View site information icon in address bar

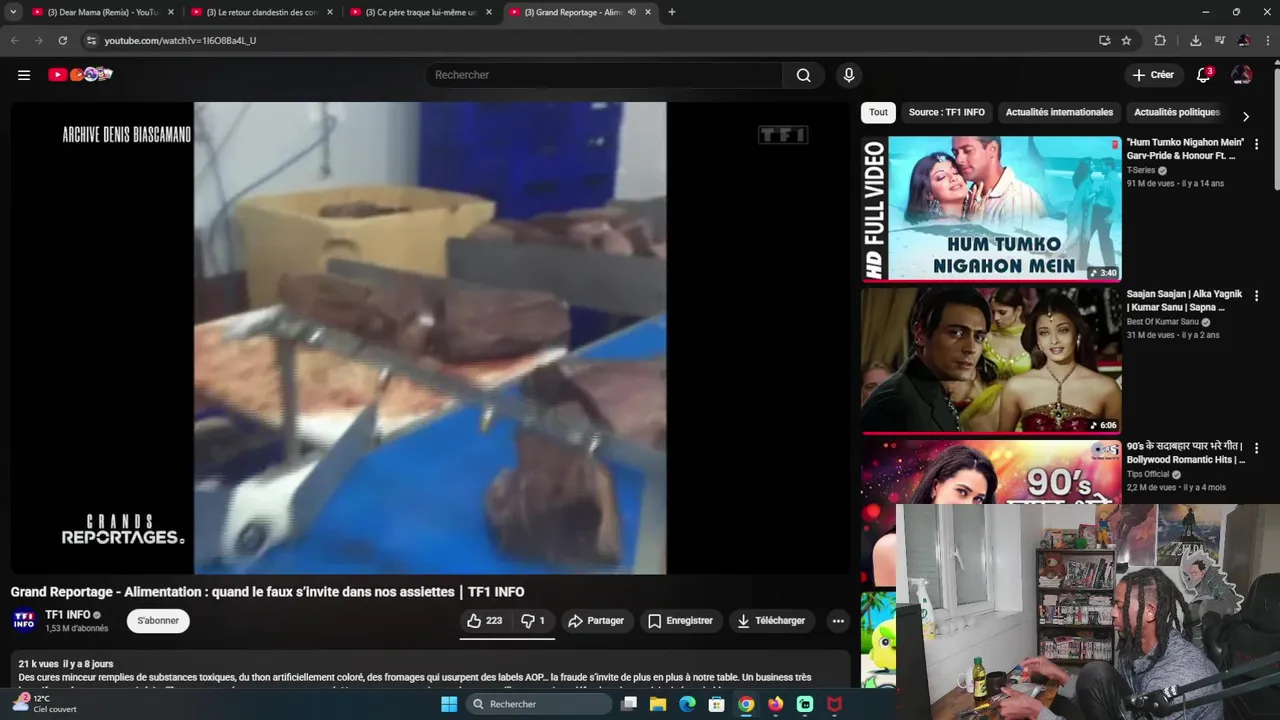pyautogui.click(x=91, y=40)
